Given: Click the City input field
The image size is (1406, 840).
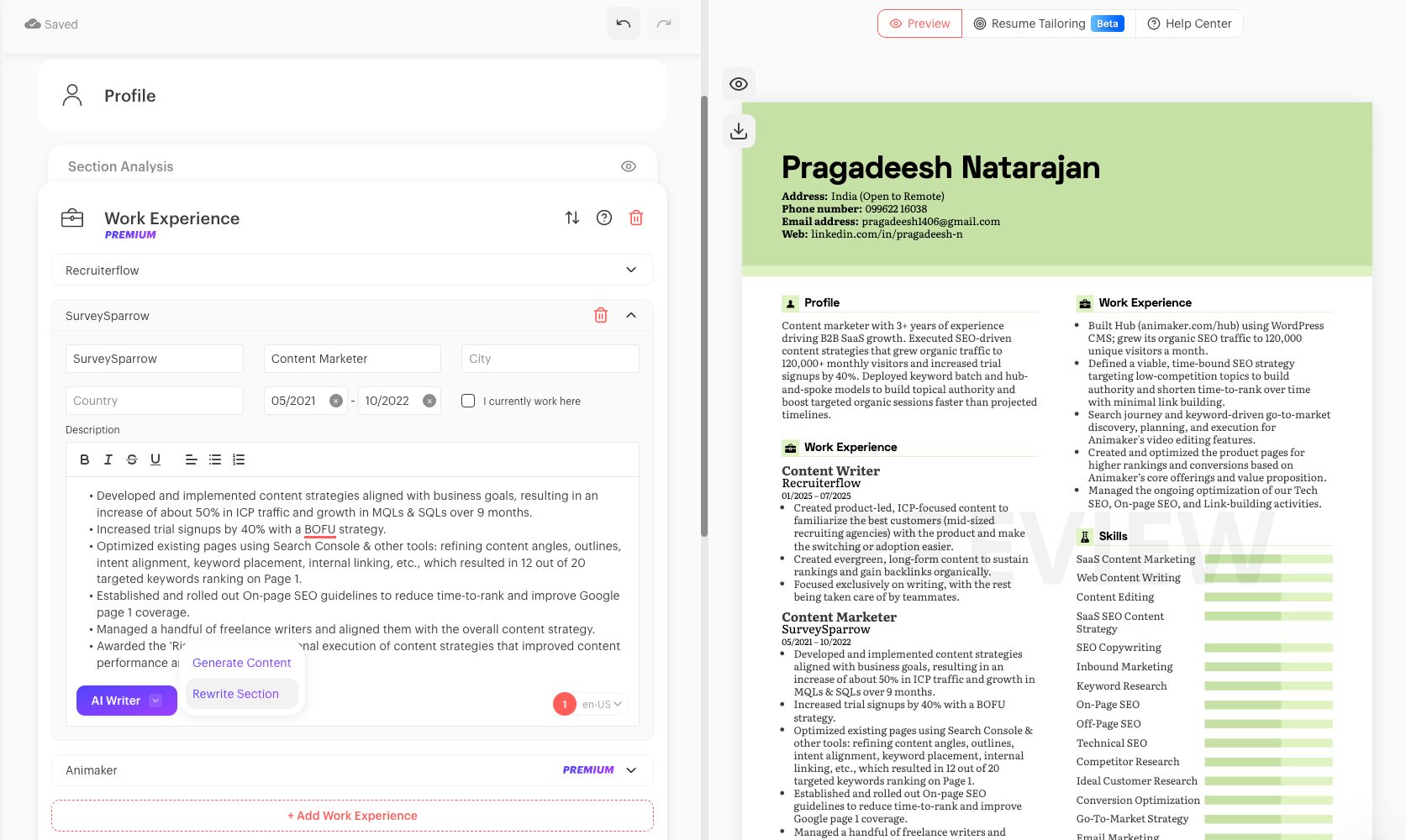Looking at the screenshot, I should [x=550, y=359].
